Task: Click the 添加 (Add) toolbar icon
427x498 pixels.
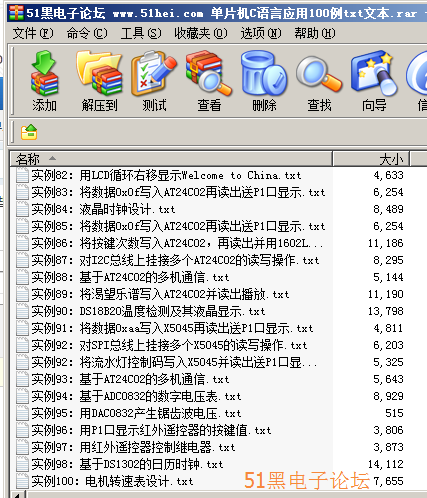Action: coord(44,81)
